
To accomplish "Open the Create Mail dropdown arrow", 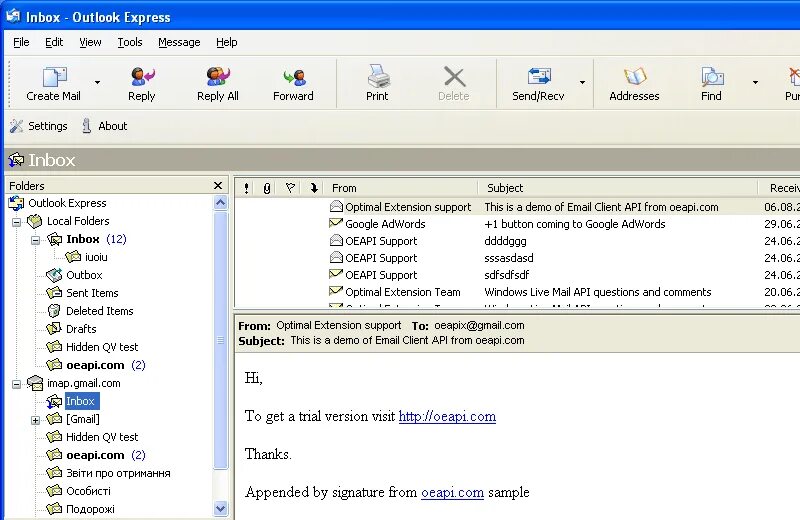I will pos(97,82).
